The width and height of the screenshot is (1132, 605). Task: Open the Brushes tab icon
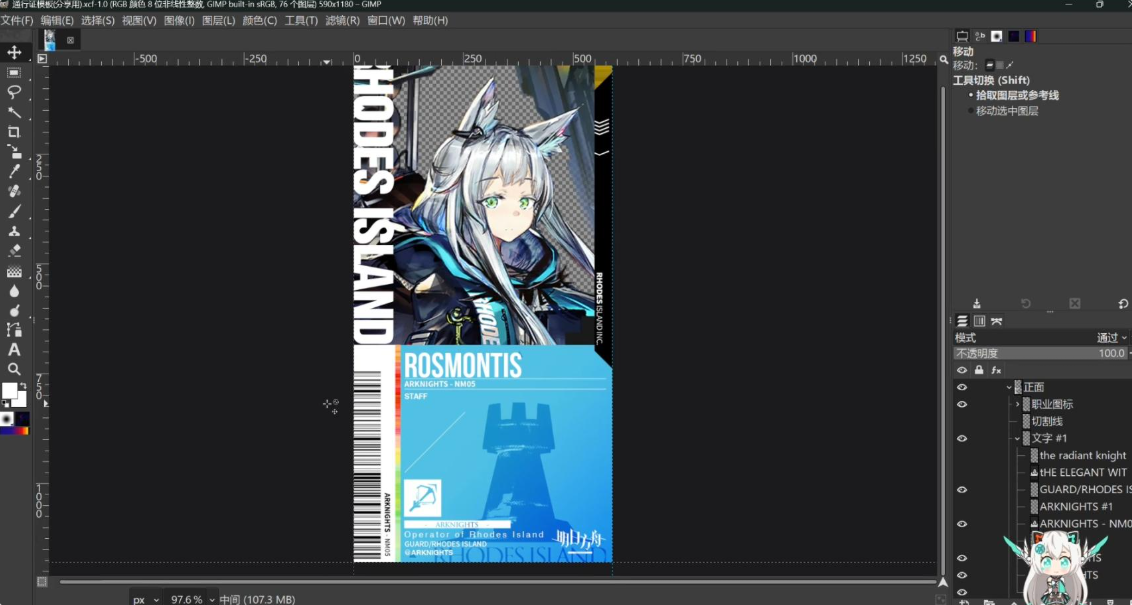996,36
